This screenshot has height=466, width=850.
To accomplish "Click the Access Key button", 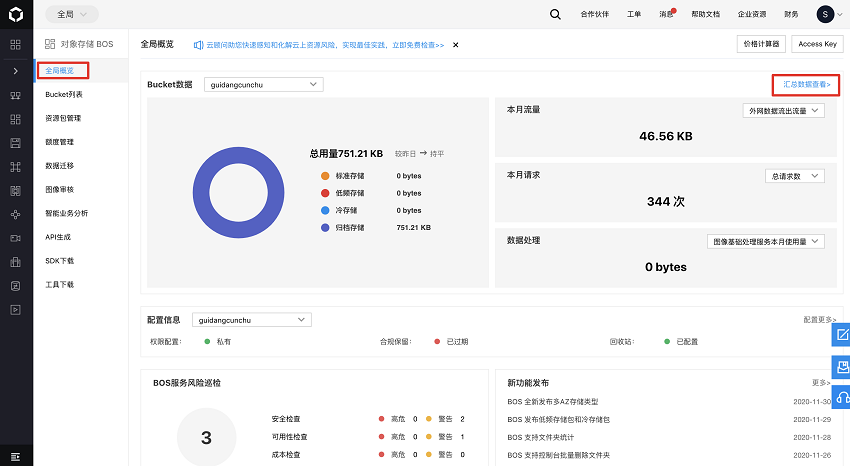I will (x=817, y=44).
